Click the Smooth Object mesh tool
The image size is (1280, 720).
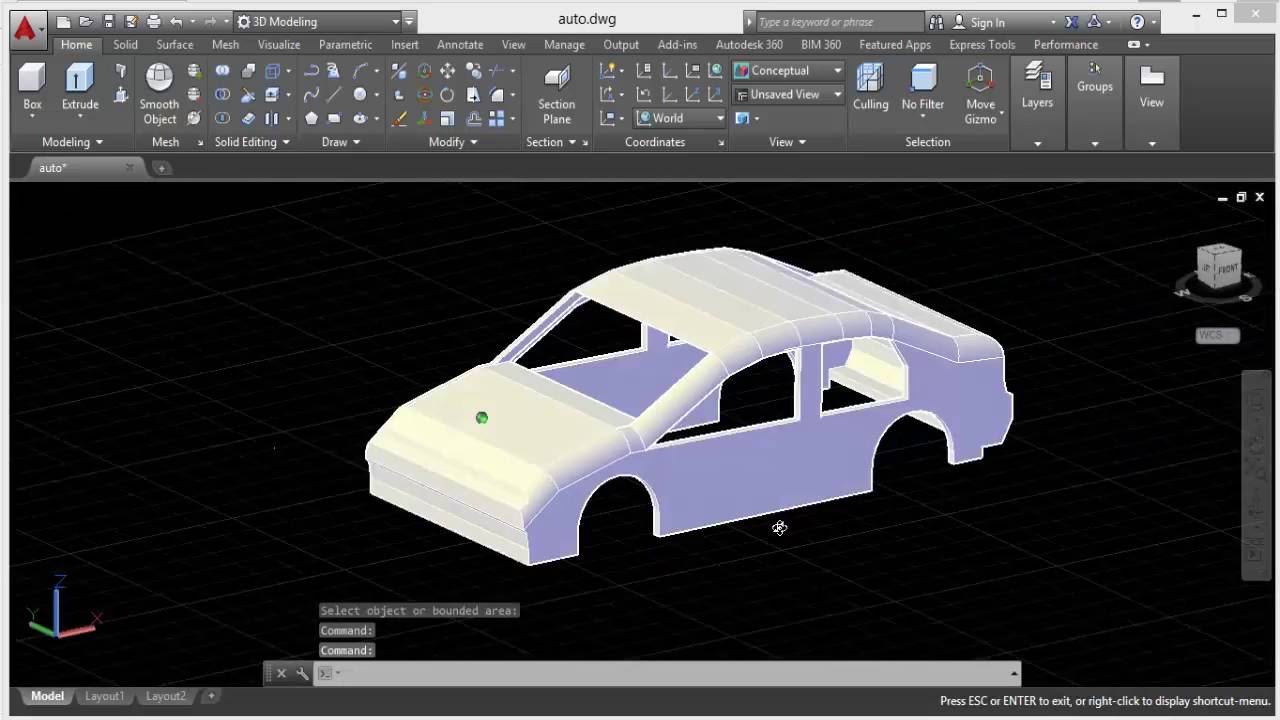click(159, 94)
